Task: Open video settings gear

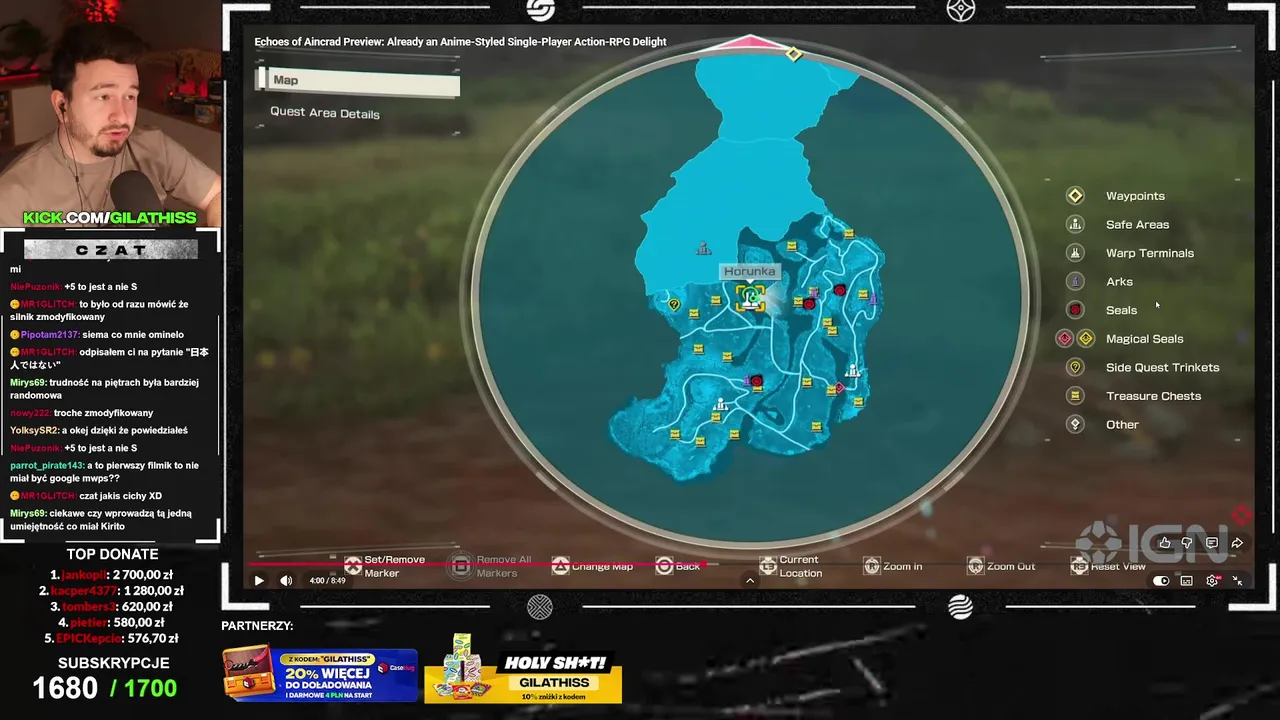Action: click(1212, 581)
